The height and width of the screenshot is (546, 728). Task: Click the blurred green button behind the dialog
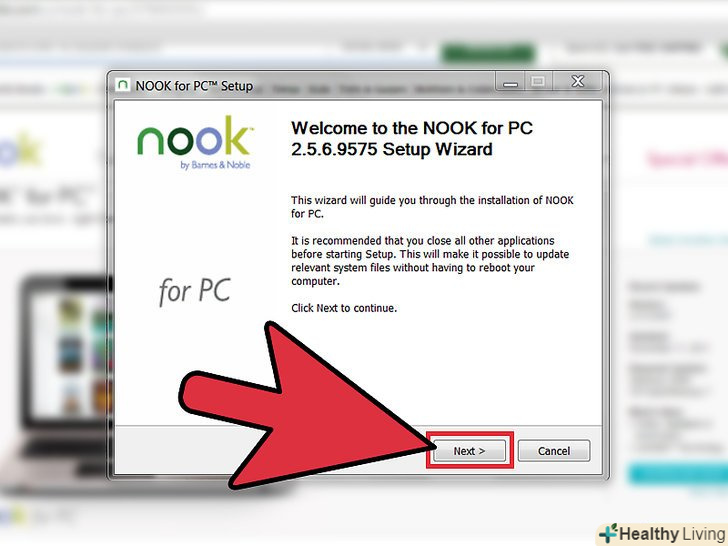(488, 53)
